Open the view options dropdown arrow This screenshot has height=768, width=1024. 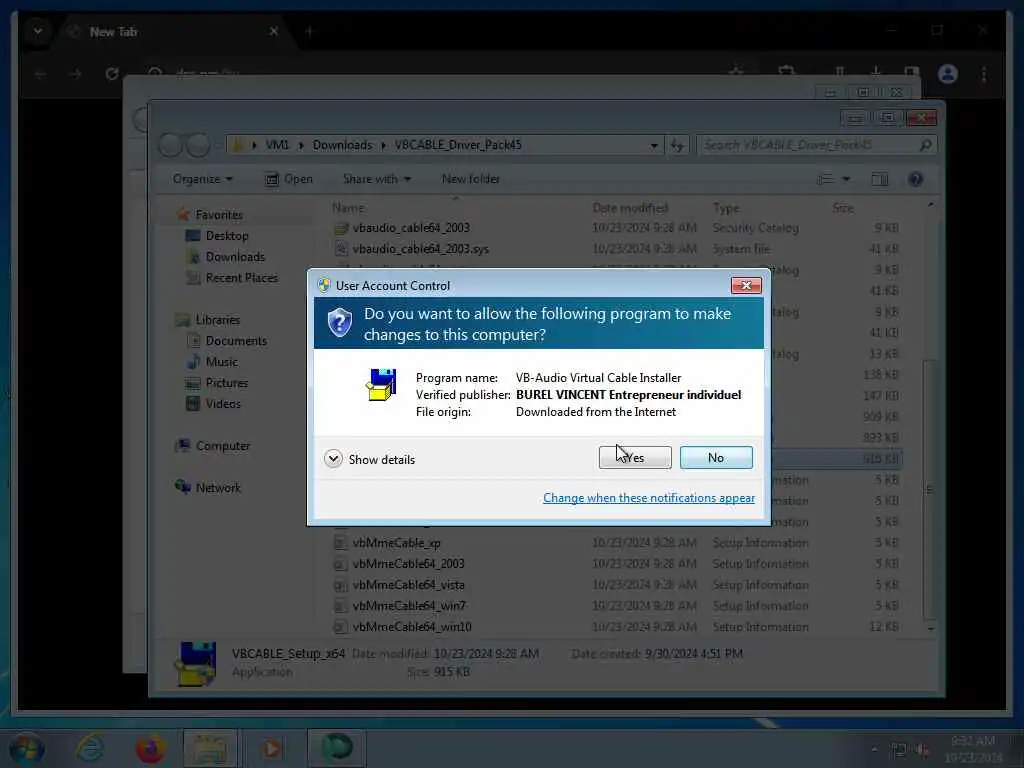pyautogui.click(x=846, y=179)
